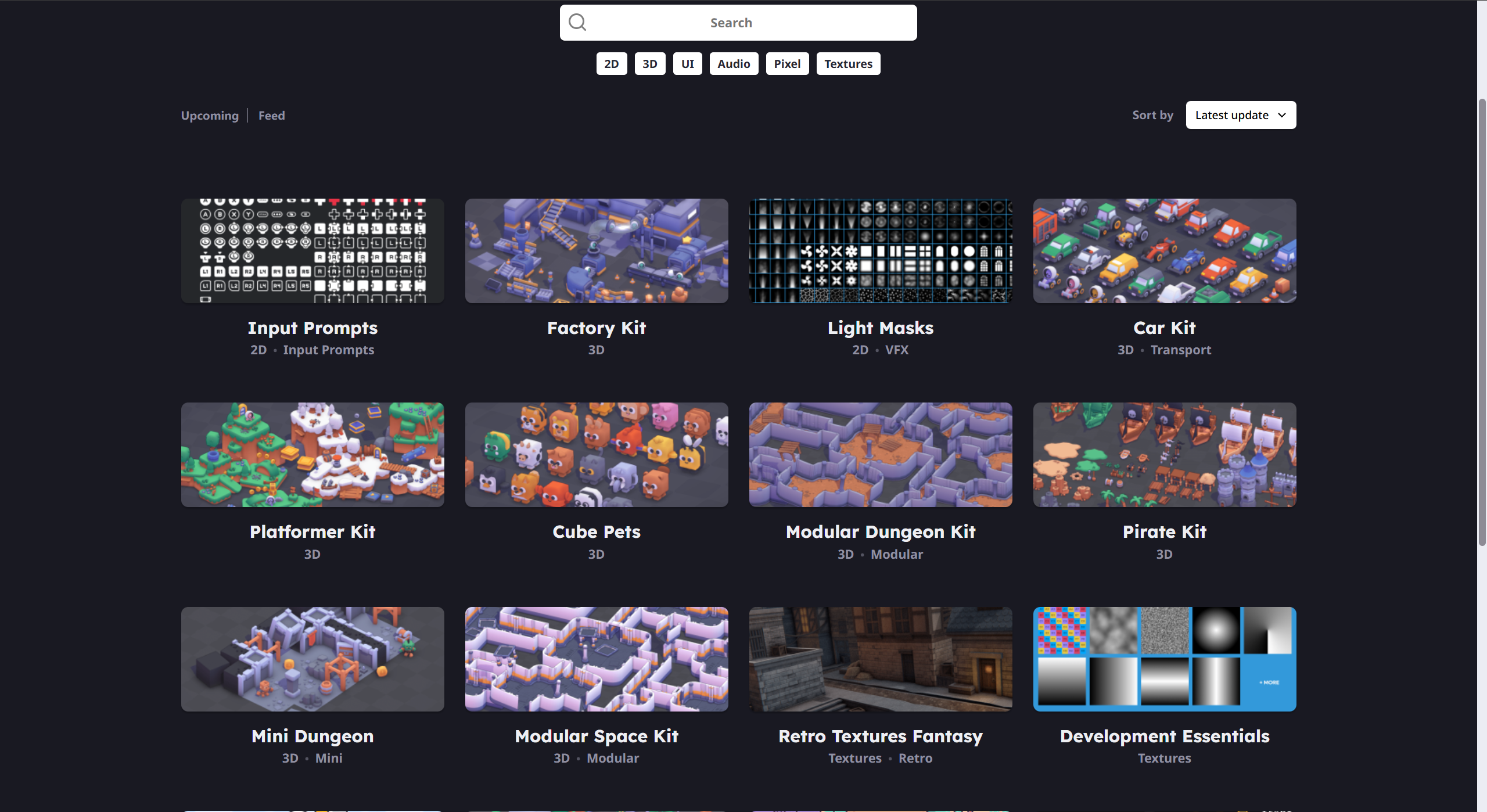Filter assets by Audio tag
Viewport: 1487px width, 812px height.
coord(734,64)
